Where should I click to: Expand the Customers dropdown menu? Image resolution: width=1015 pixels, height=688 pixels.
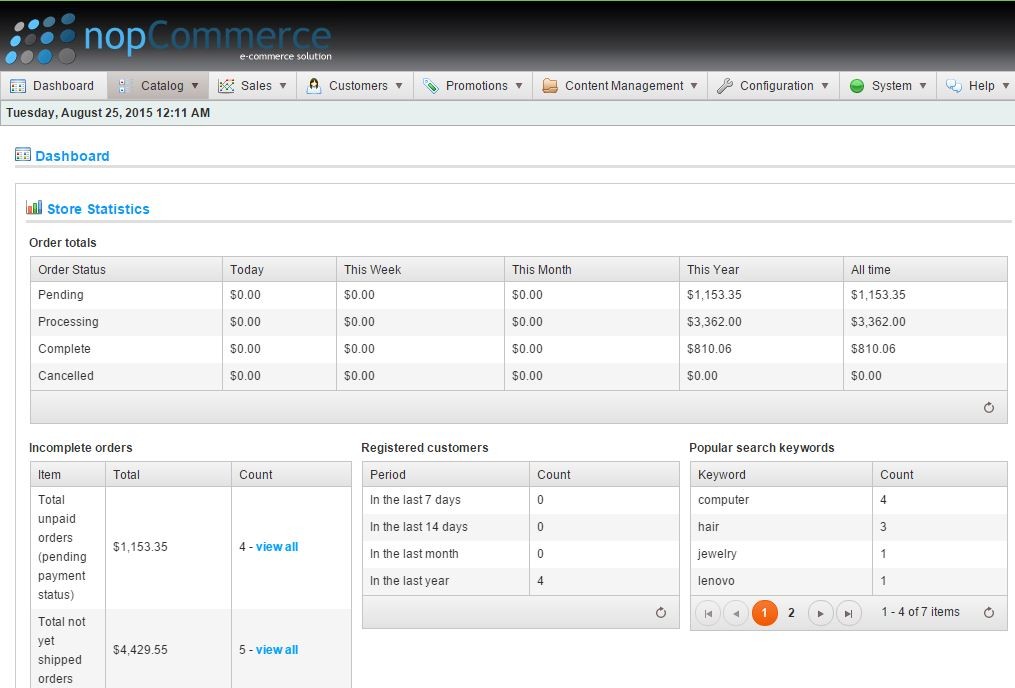point(357,86)
